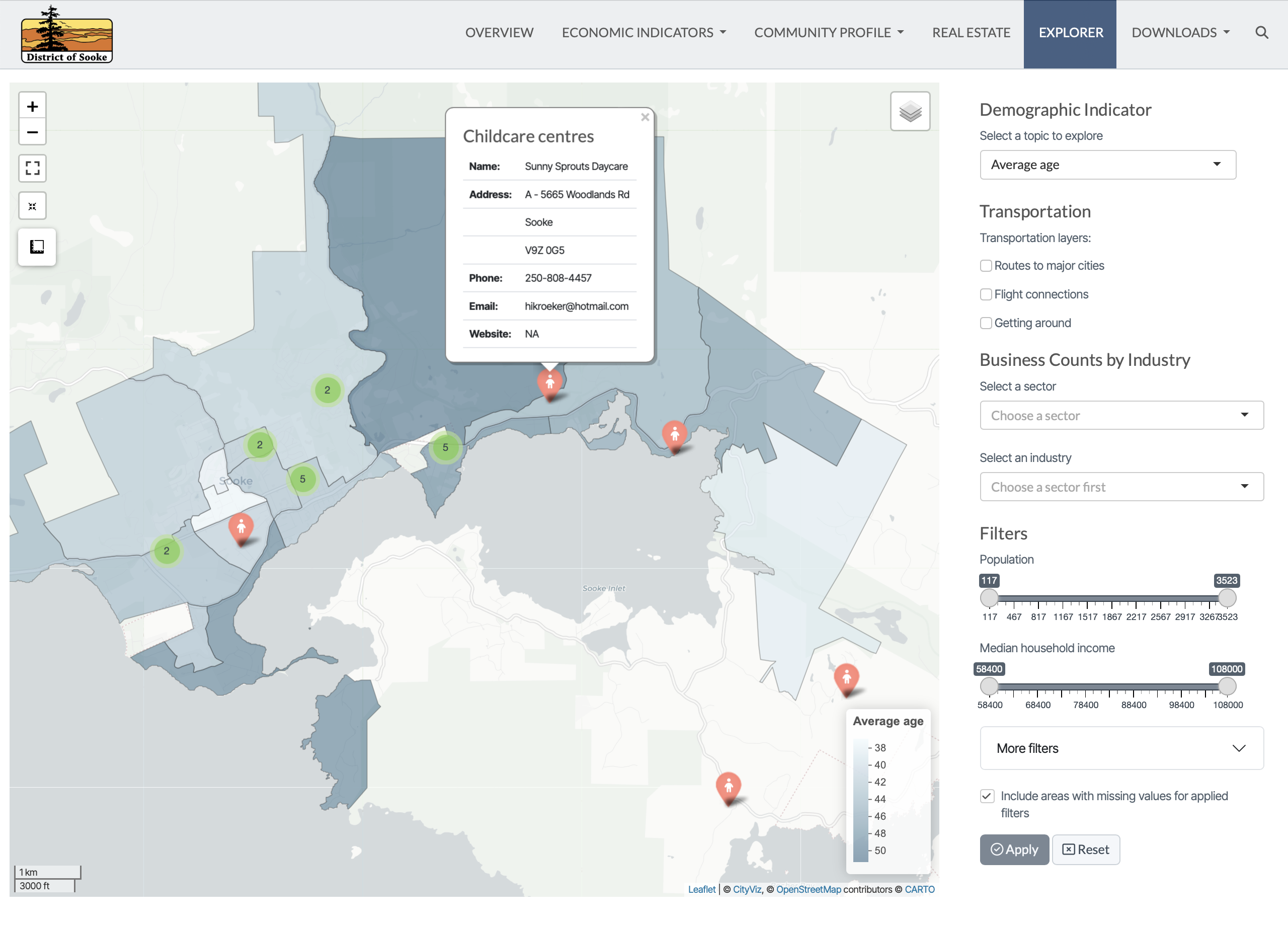Screen dimensions: 1288x926
Task: Enable Routes to major cities layer
Action: click(x=986, y=266)
